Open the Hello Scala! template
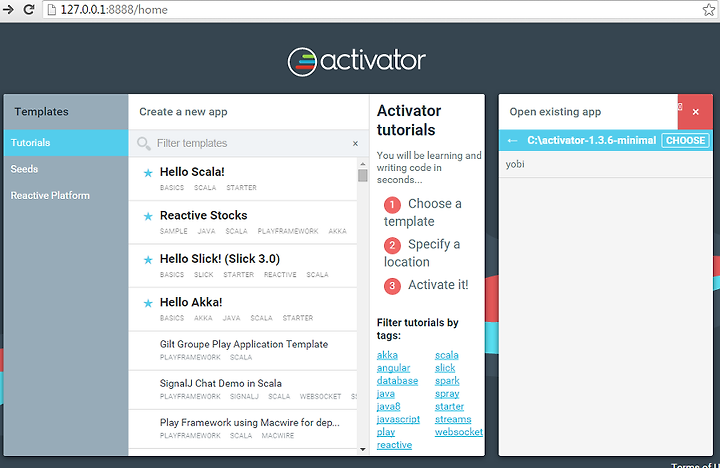 (x=243, y=179)
